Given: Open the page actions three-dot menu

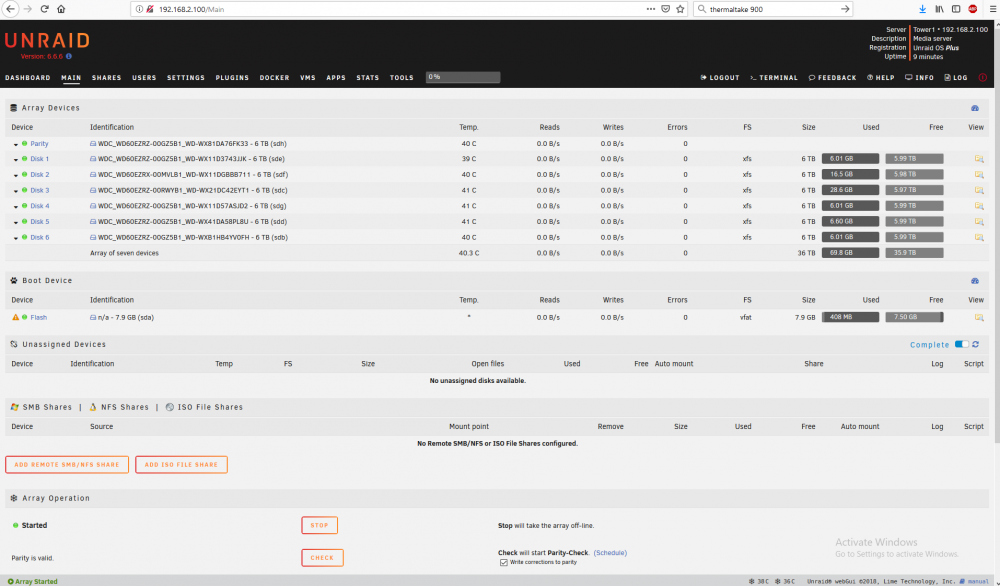Looking at the screenshot, I should point(651,9).
